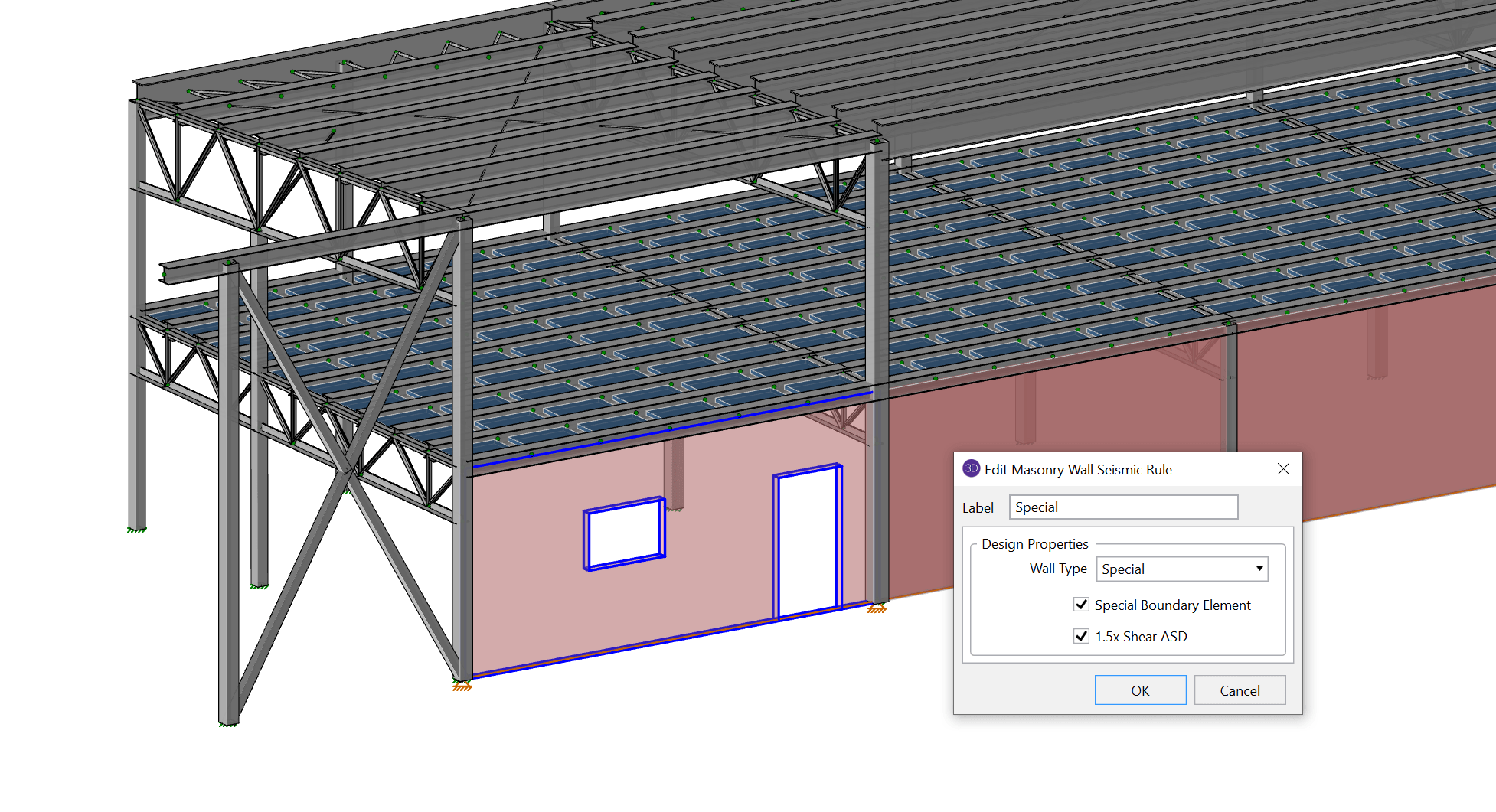
Task: Click the Design Properties group header
Action: click(x=1035, y=543)
